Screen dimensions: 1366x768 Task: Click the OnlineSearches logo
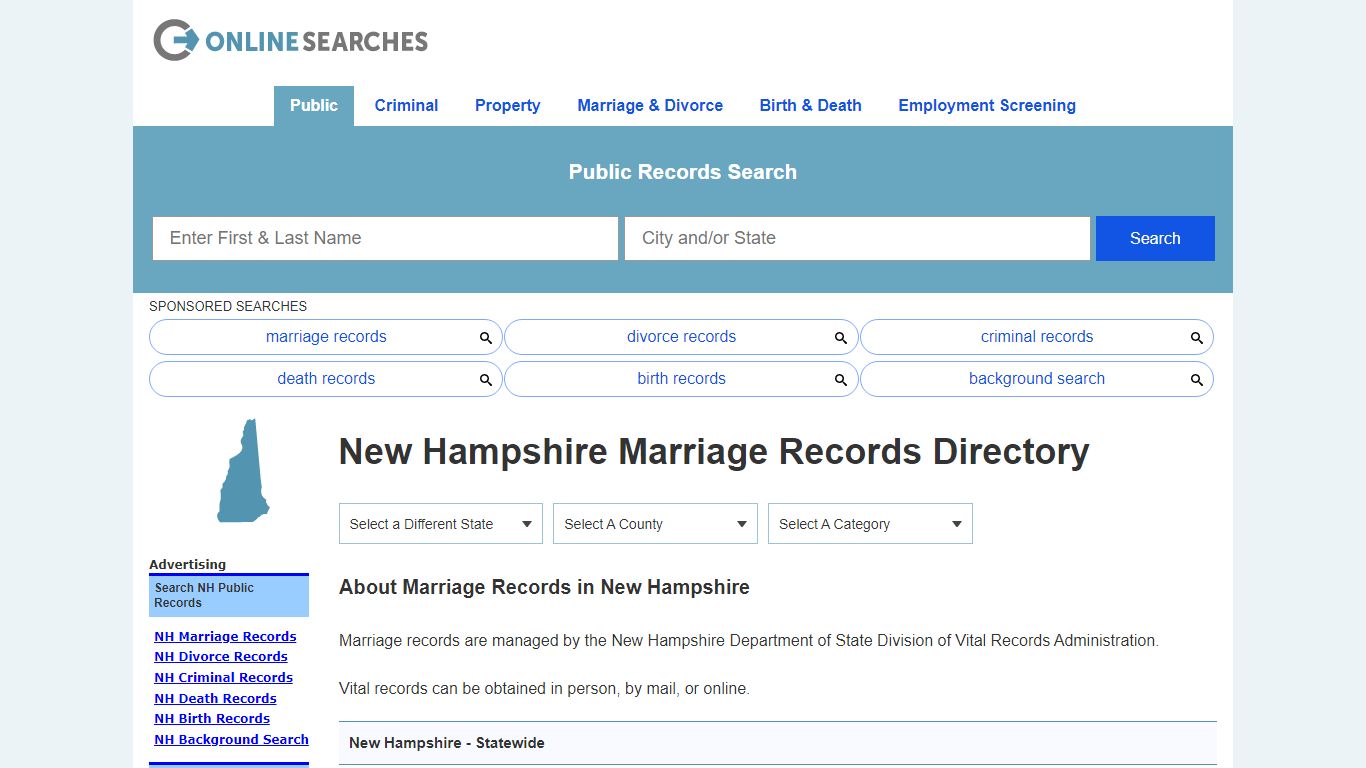tap(290, 41)
